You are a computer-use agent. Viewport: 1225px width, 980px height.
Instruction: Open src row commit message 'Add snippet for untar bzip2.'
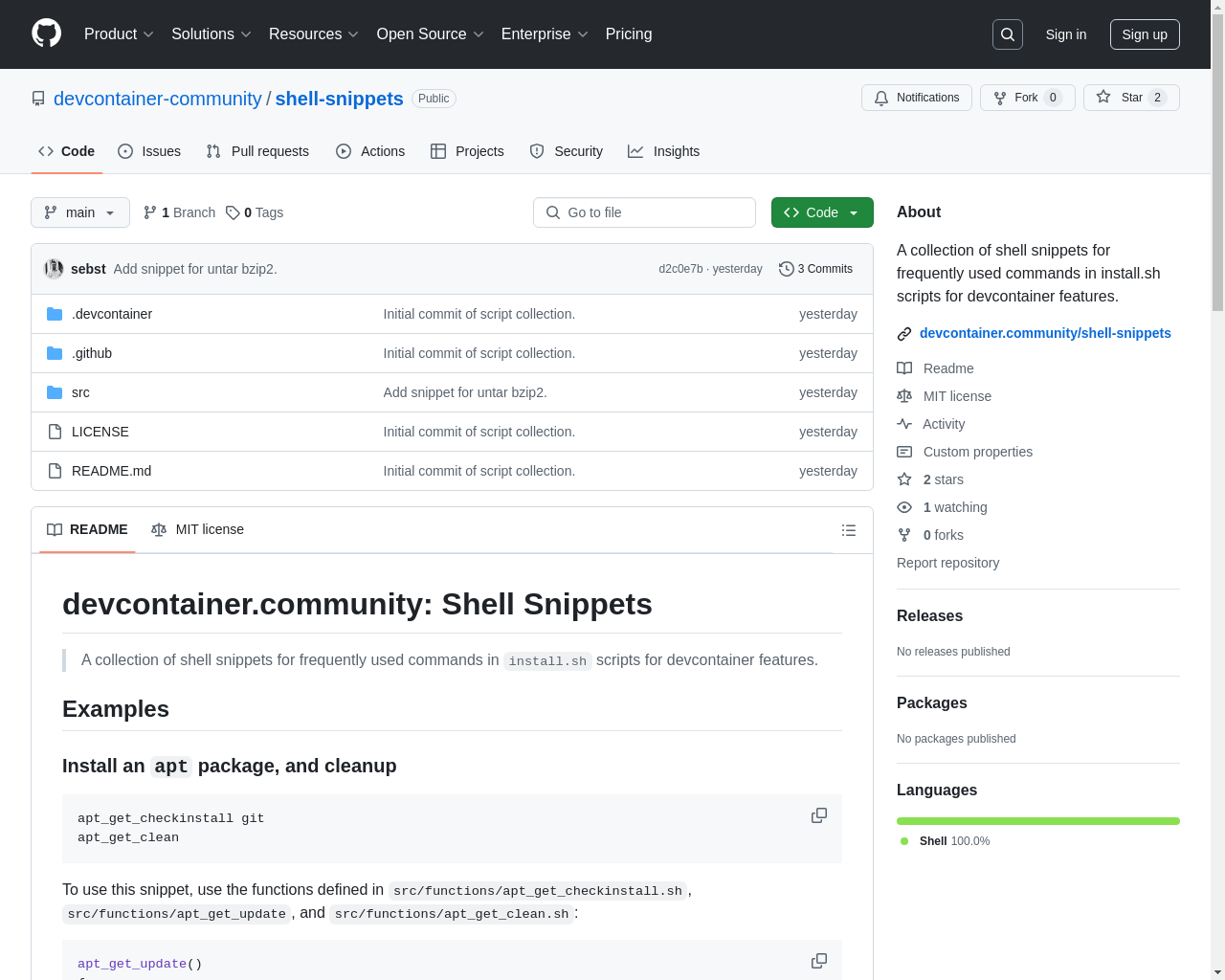(x=465, y=392)
